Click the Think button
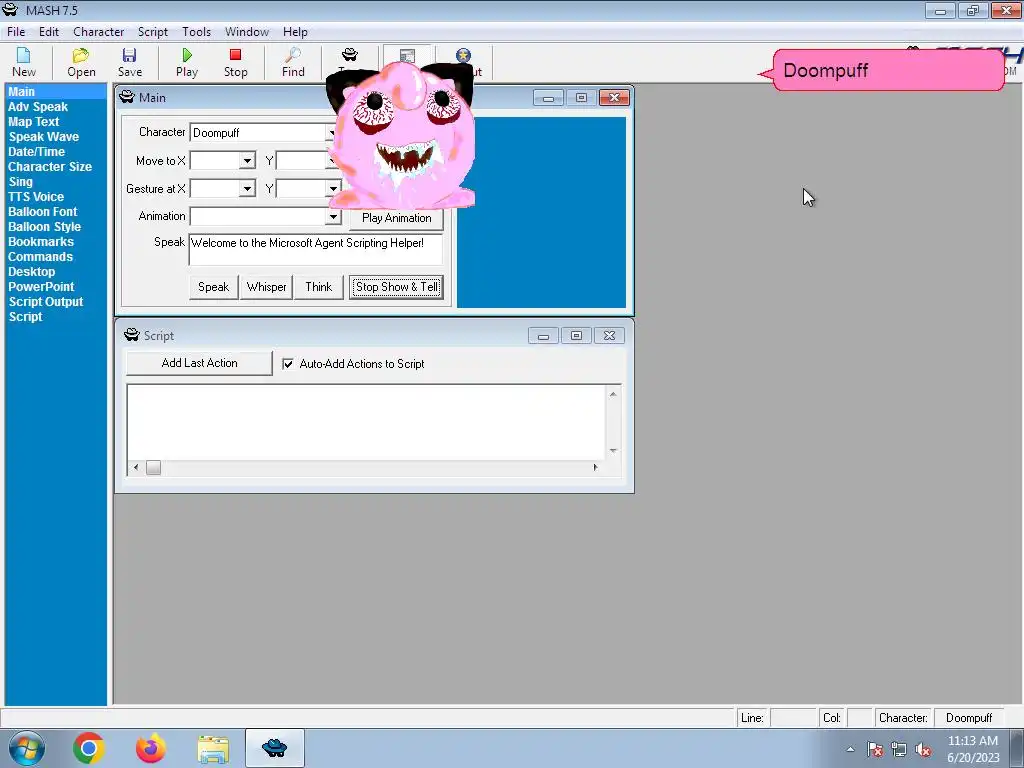Screen dimensions: 1024x768 pyautogui.click(x=319, y=287)
